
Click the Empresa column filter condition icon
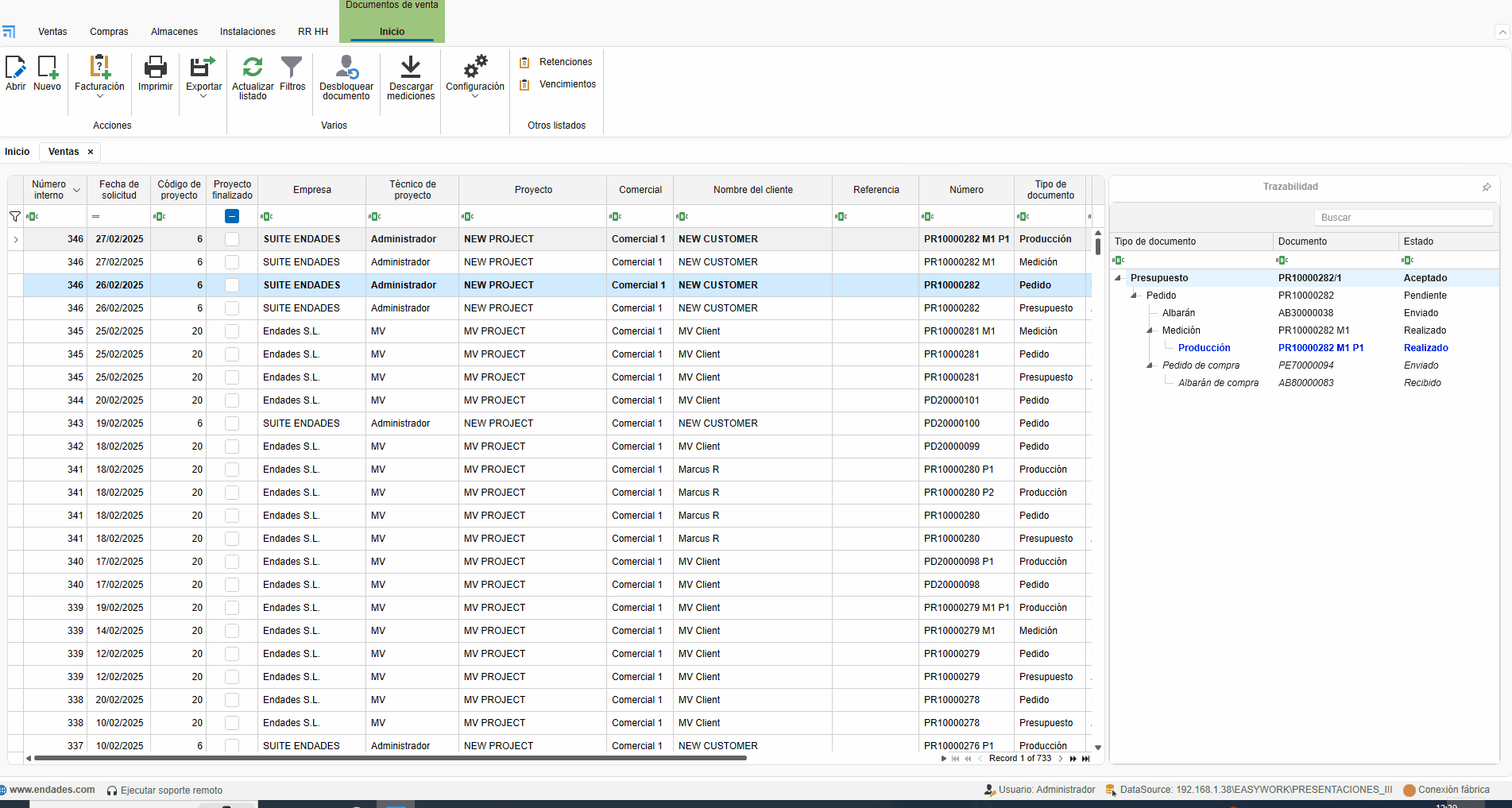267,216
